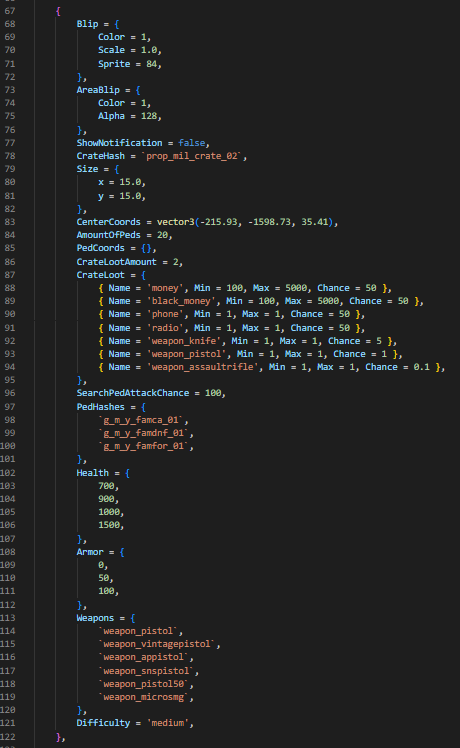The image size is (460, 748).
Task: Click the `weapon_snspistol` entry
Action: [x=146, y=671]
